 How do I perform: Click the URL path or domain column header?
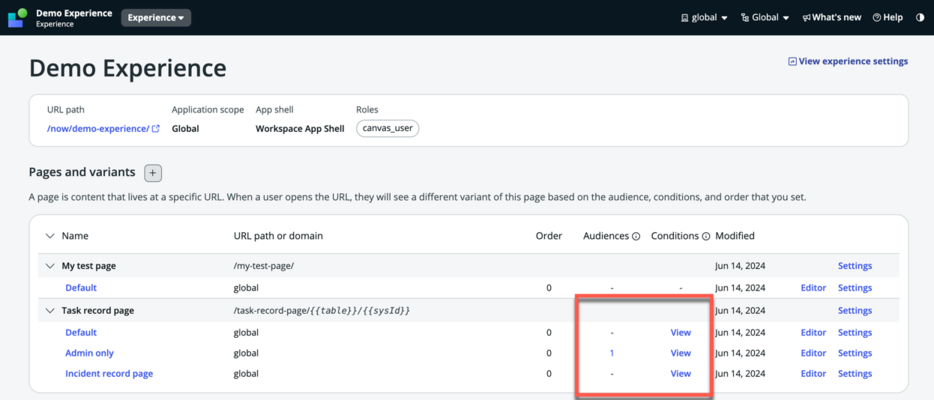coord(278,236)
